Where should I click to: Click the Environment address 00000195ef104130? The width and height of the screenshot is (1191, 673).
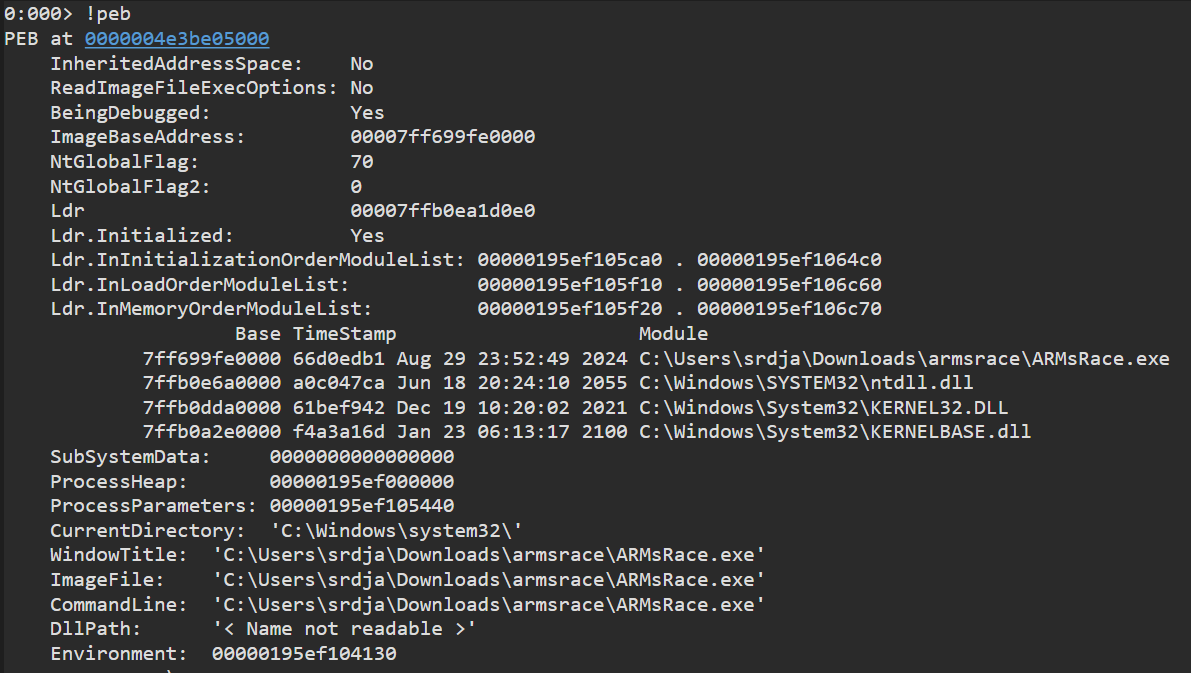pos(304,654)
